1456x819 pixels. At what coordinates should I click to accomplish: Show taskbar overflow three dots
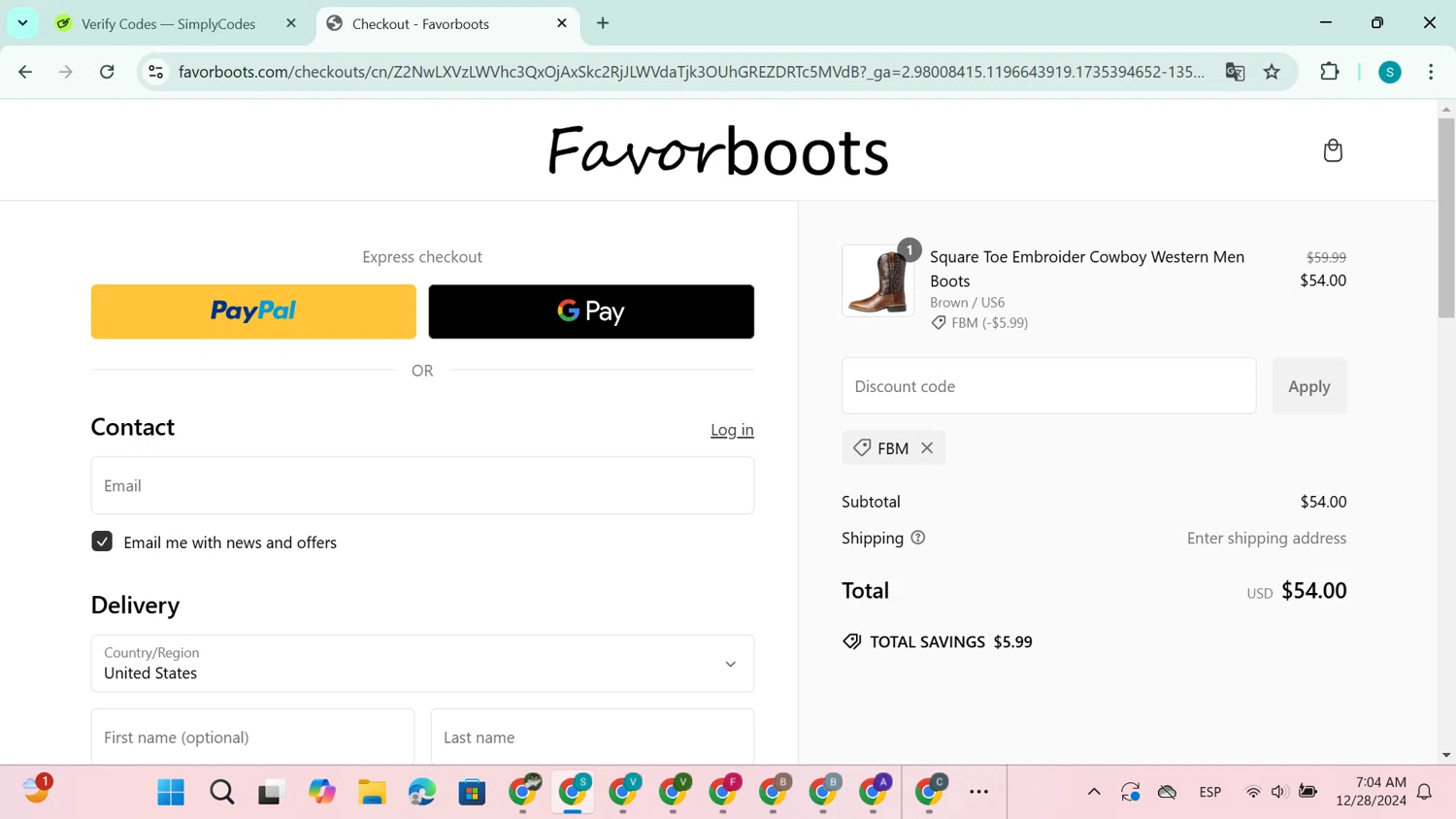(979, 792)
